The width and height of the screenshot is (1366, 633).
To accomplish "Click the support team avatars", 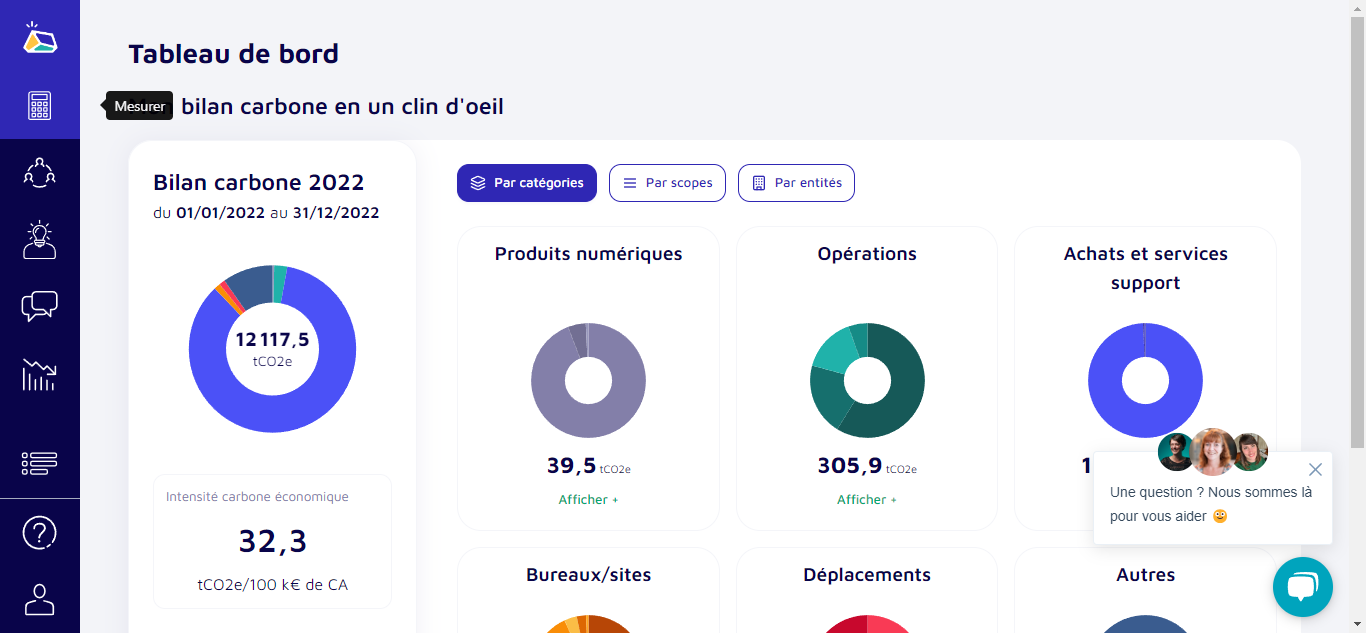I will coord(1213,452).
